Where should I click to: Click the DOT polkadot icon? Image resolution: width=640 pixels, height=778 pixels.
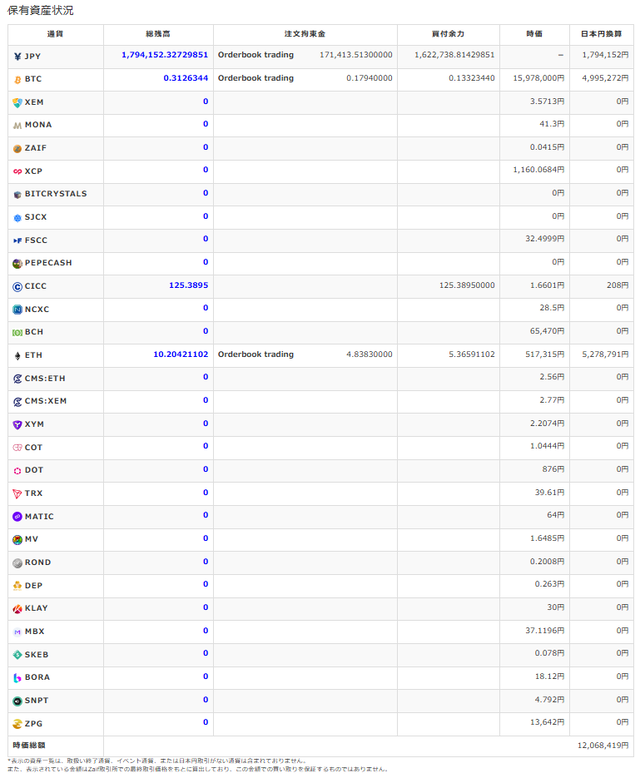[17, 470]
